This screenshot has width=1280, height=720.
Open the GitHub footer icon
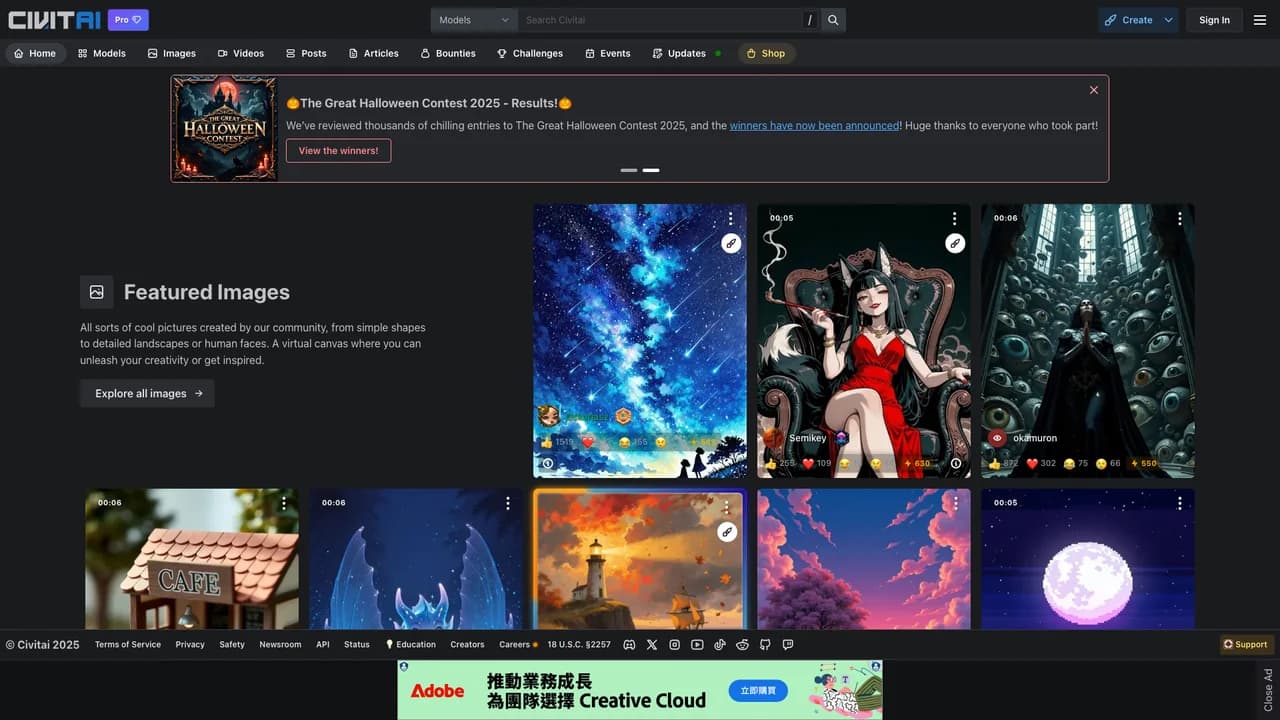765,645
